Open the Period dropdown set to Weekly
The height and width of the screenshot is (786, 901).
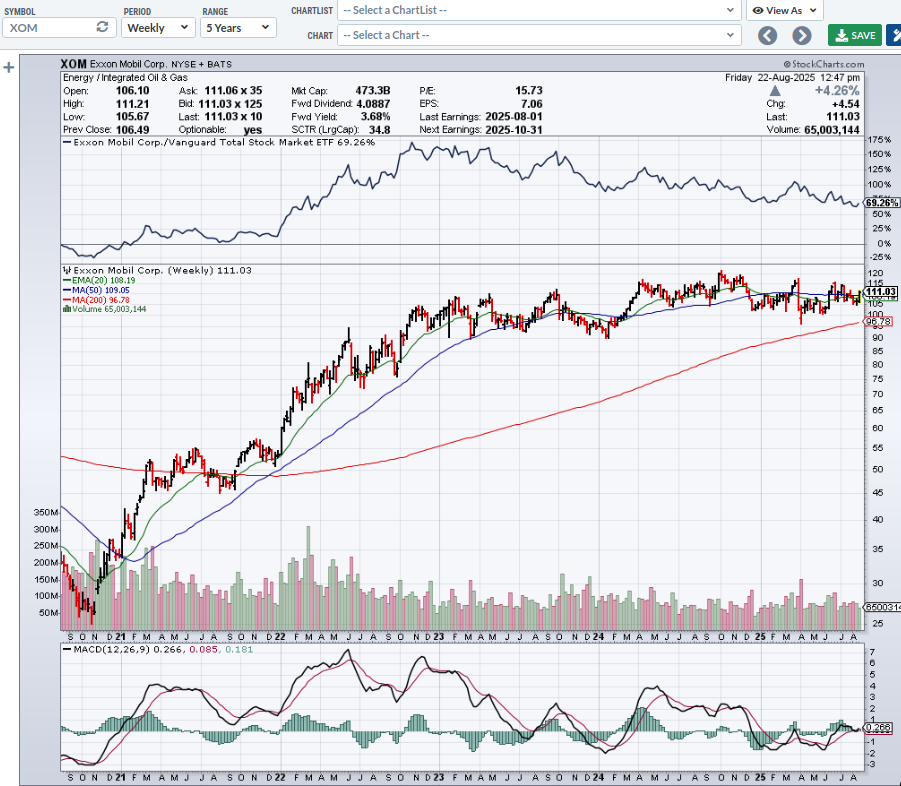click(x=159, y=28)
